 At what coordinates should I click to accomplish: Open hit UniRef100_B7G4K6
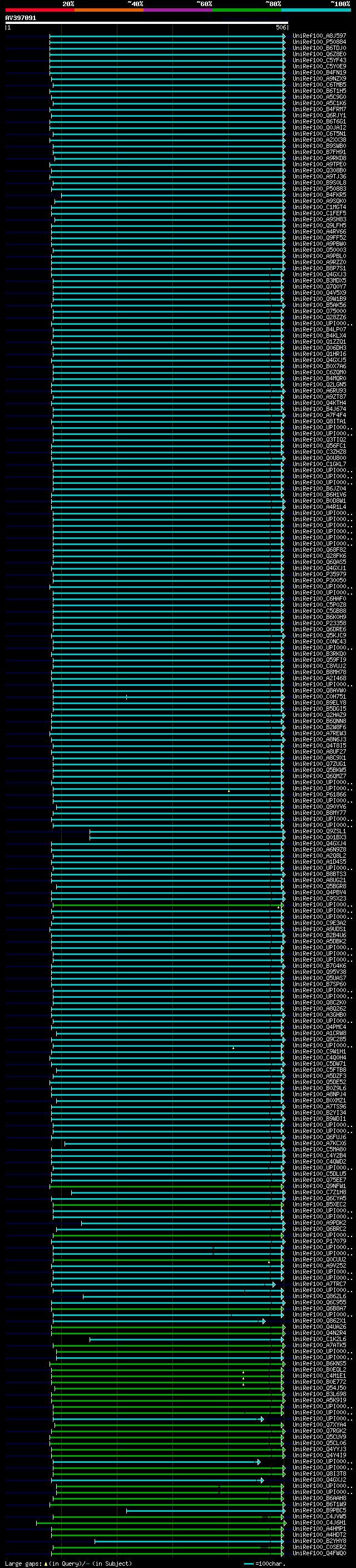point(319,966)
